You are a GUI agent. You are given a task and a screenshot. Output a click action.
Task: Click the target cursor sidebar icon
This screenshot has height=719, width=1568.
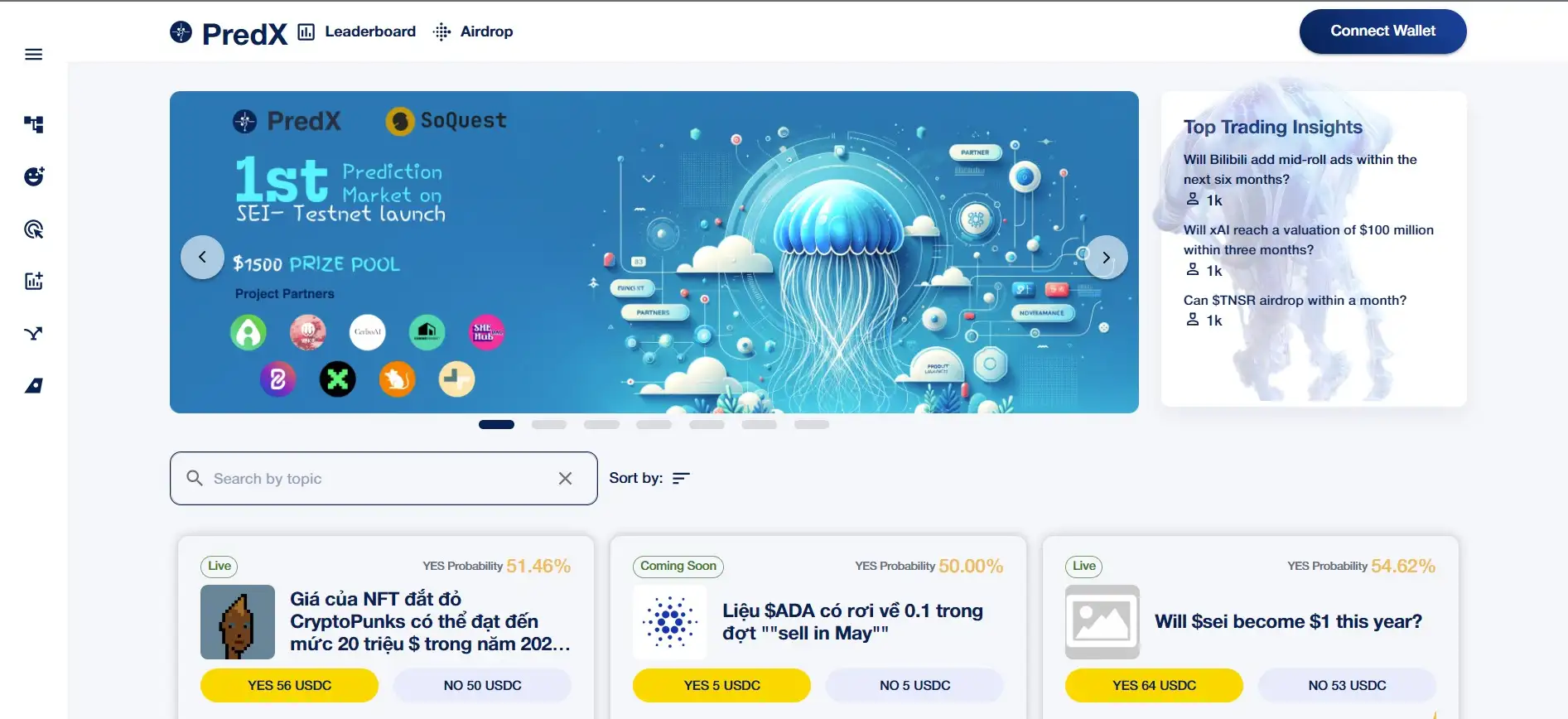33,229
